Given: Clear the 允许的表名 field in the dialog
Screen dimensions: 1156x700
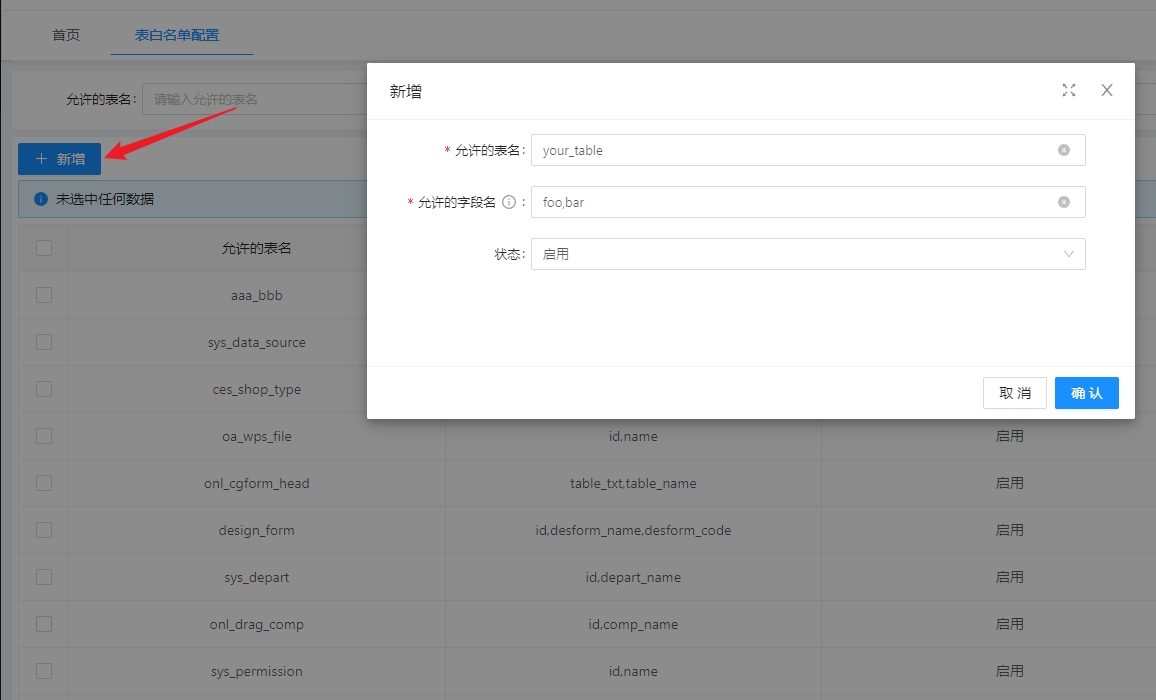Looking at the screenshot, I should coord(1064,150).
